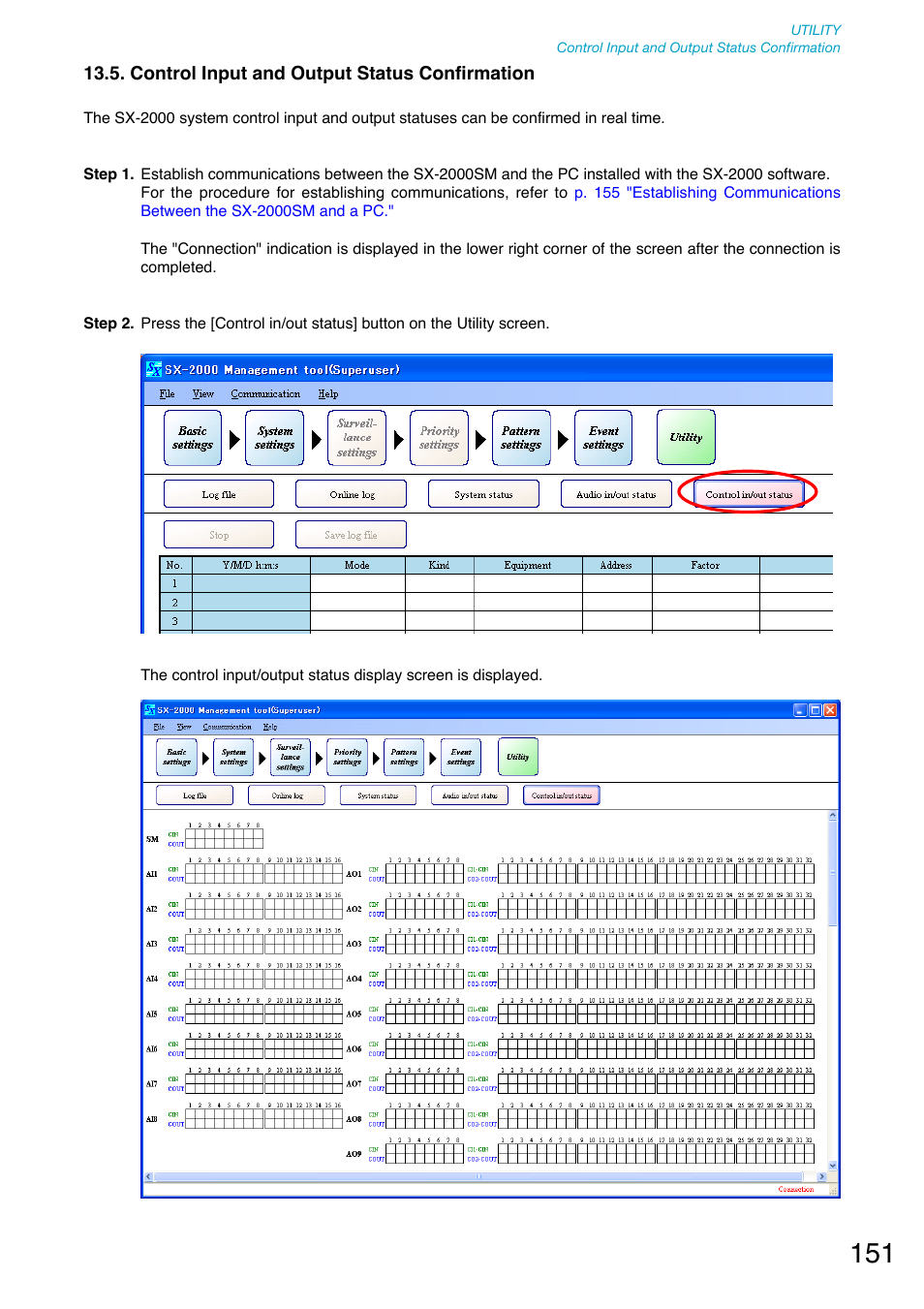Click the AI8 row label

[152, 1119]
